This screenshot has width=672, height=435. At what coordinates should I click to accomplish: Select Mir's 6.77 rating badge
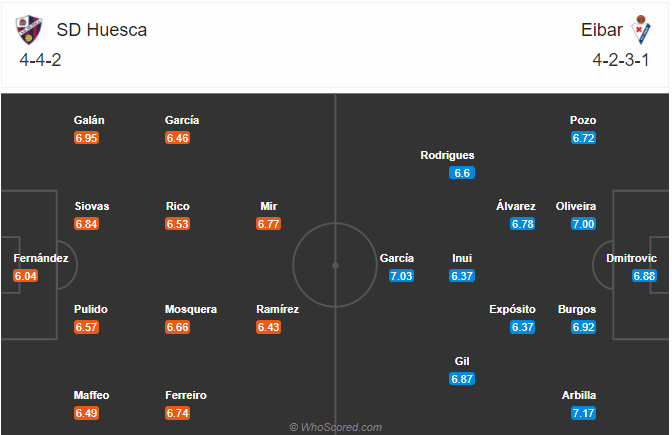pyautogui.click(x=268, y=224)
